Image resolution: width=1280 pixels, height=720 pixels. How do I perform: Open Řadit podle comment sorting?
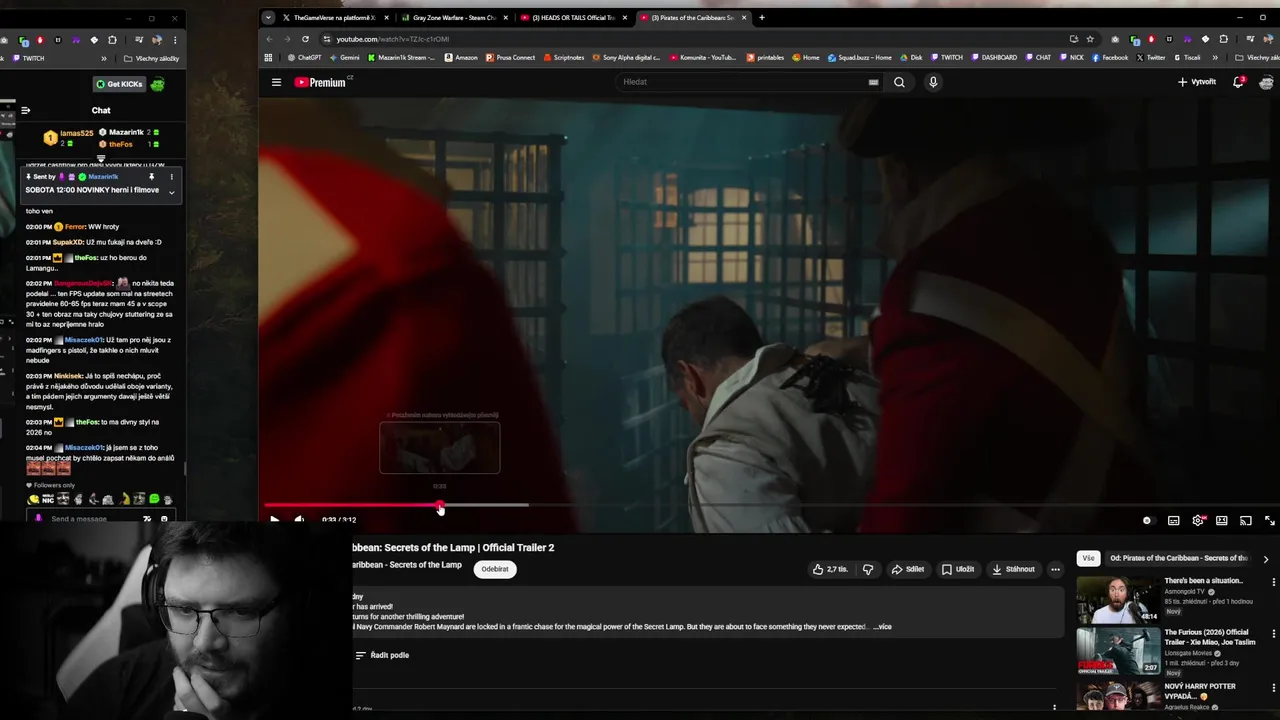382,655
